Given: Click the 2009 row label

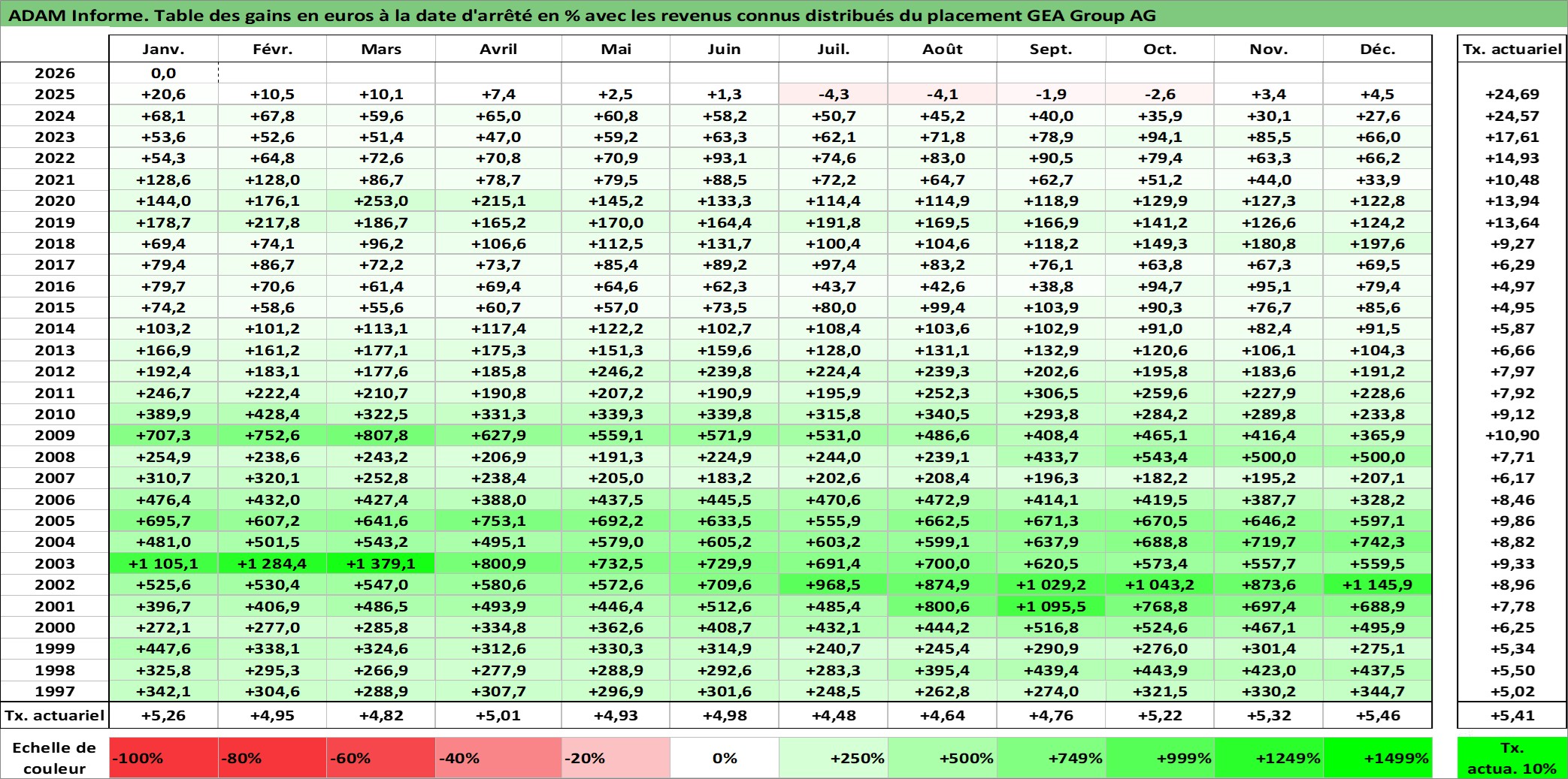Looking at the screenshot, I should [x=55, y=435].
